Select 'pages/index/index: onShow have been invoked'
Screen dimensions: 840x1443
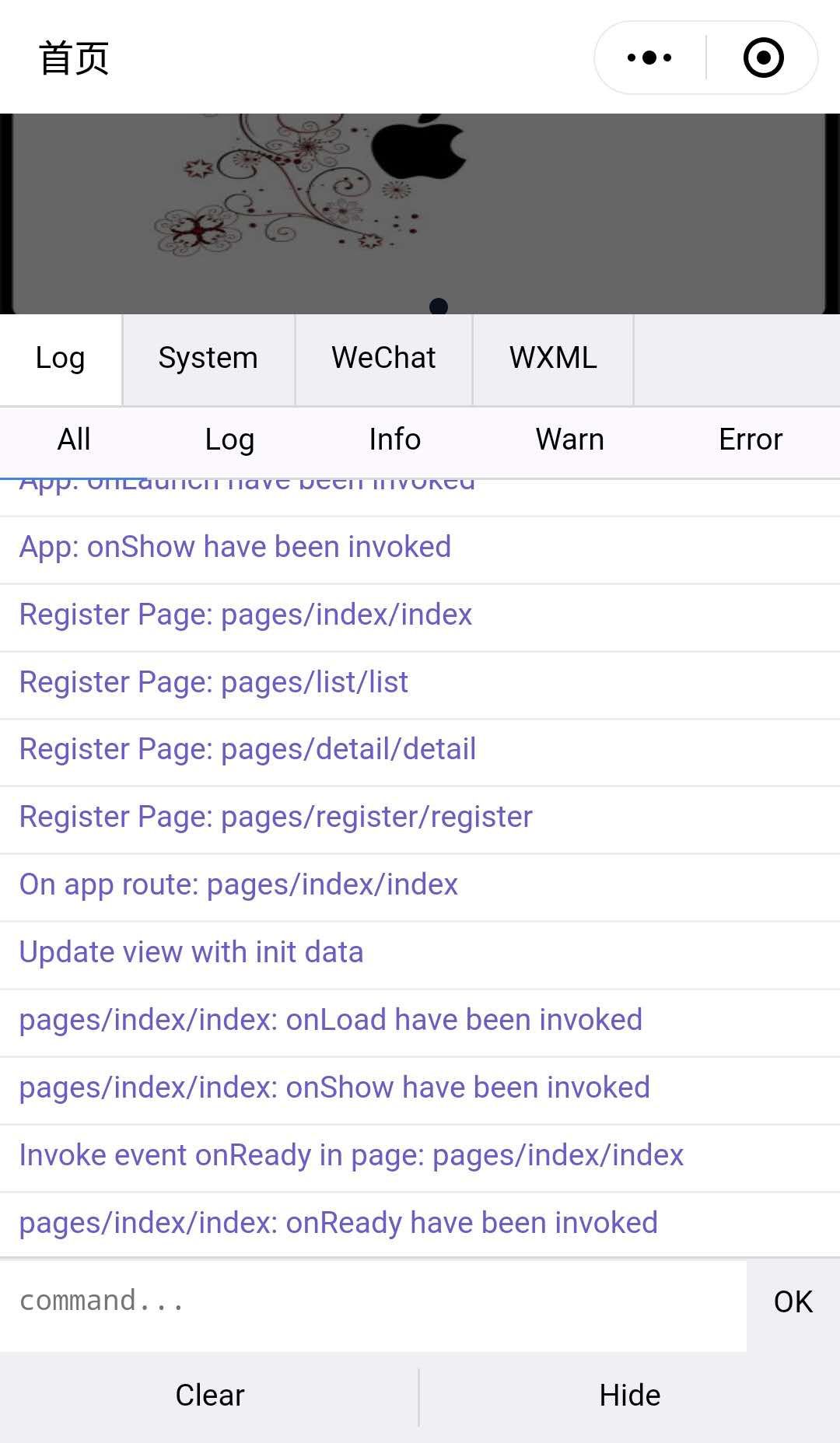(x=420, y=1089)
